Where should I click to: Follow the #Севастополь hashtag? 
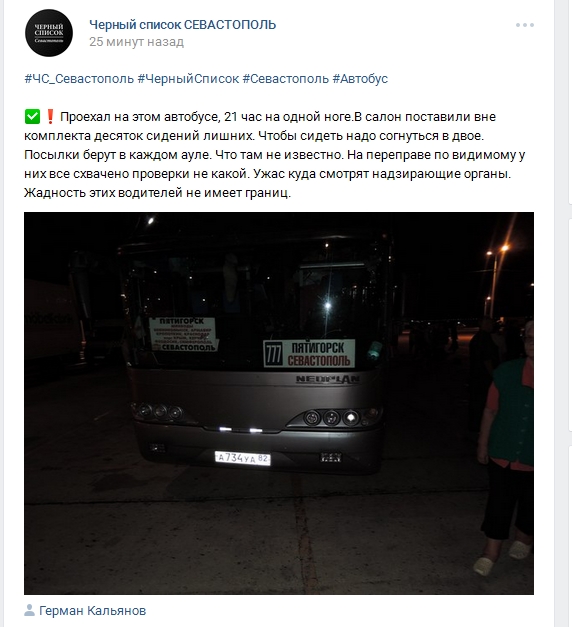(x=286, y=79)
